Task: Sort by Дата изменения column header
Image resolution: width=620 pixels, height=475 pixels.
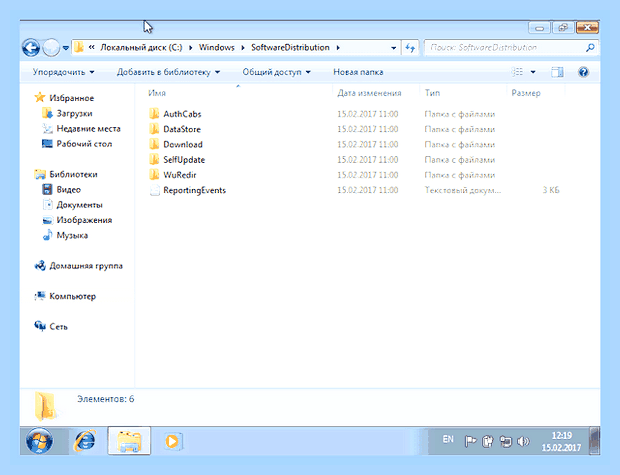Action: (x=369, y=93)
